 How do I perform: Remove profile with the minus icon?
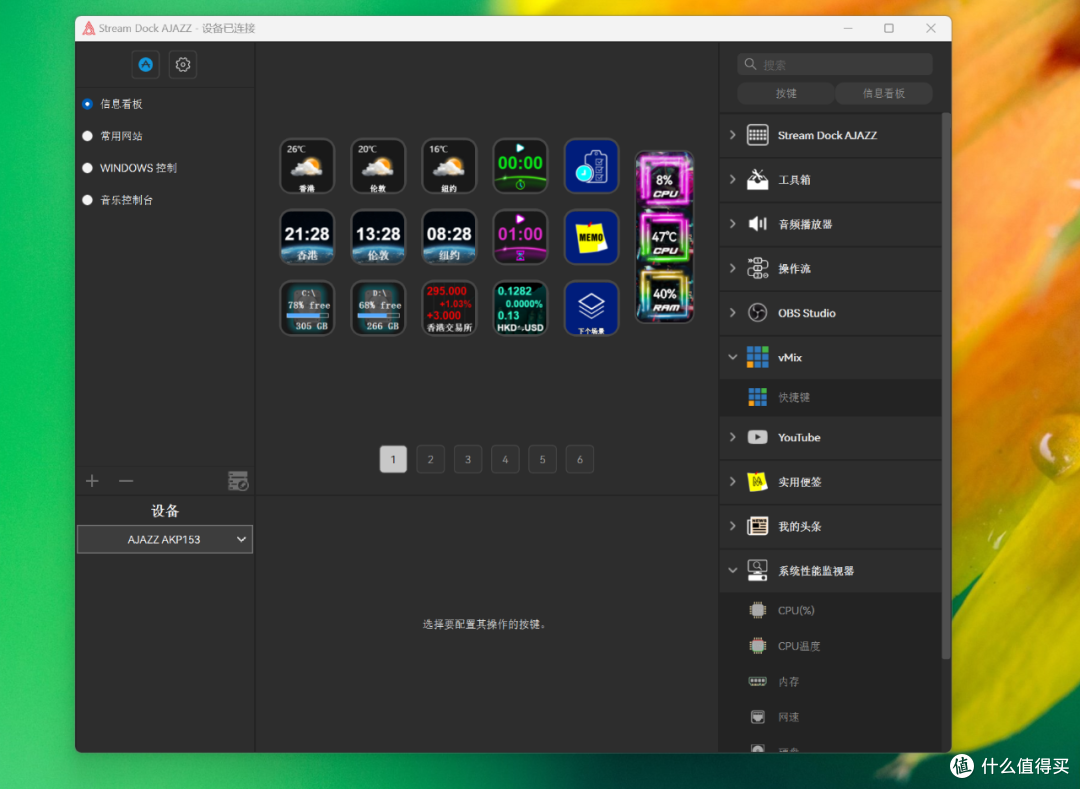pyautogui.click(x=125, y=481)
